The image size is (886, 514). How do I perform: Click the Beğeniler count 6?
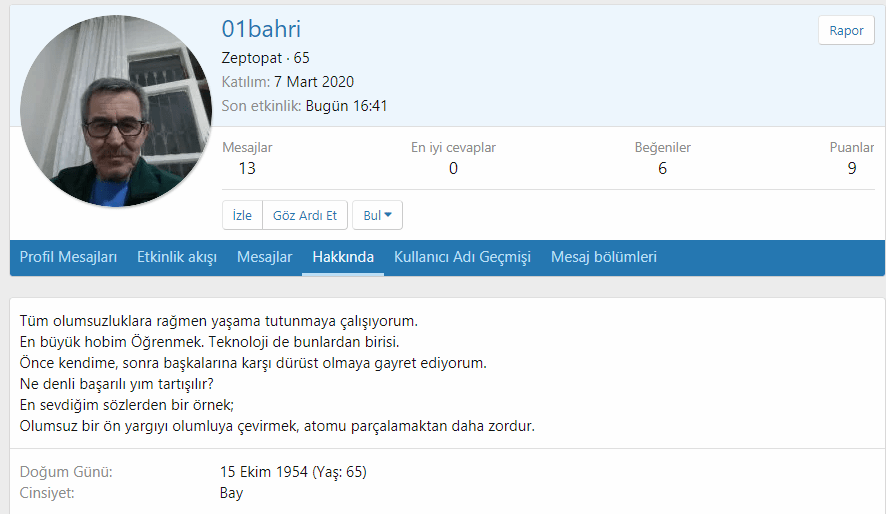click(662, 168)
